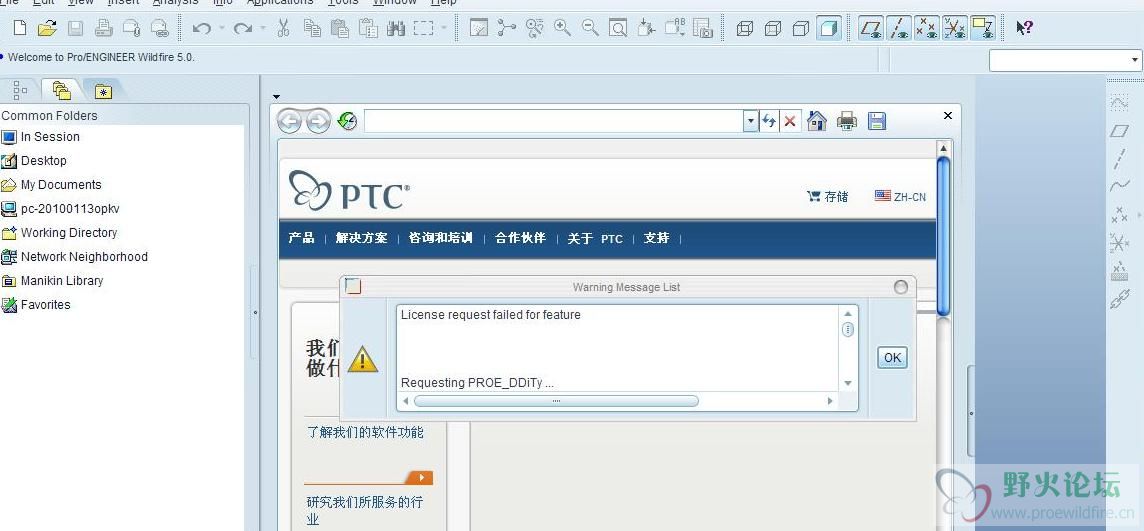Click the Cut scissors icon

284,28
